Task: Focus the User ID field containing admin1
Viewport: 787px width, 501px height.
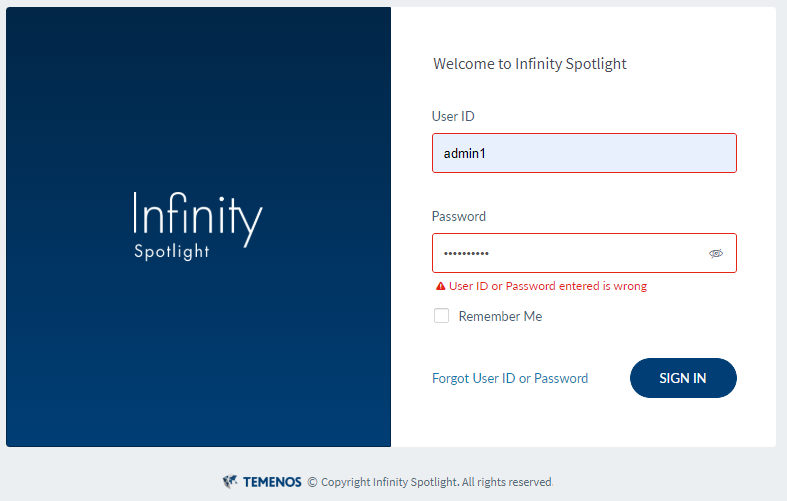Action: (x=584, y=153)
